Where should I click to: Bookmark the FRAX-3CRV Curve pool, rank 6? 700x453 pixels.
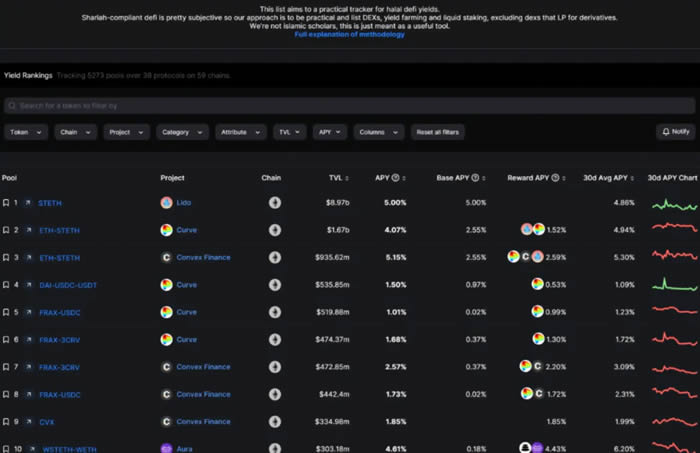coord(6,340)
